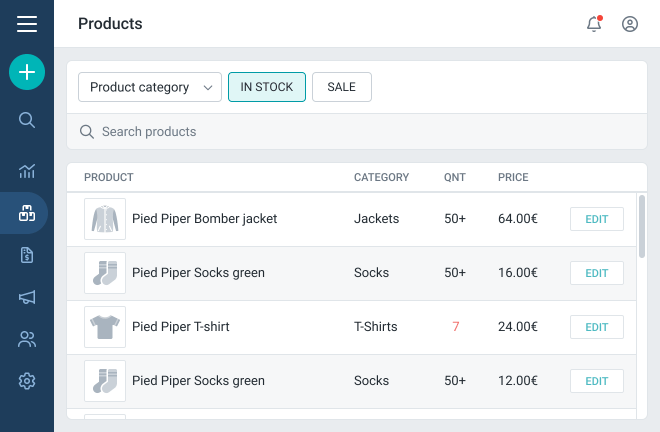The image size is (660, 432).
Task: Edit Pied Piper Bomber jacket
Action: [597, 219]
